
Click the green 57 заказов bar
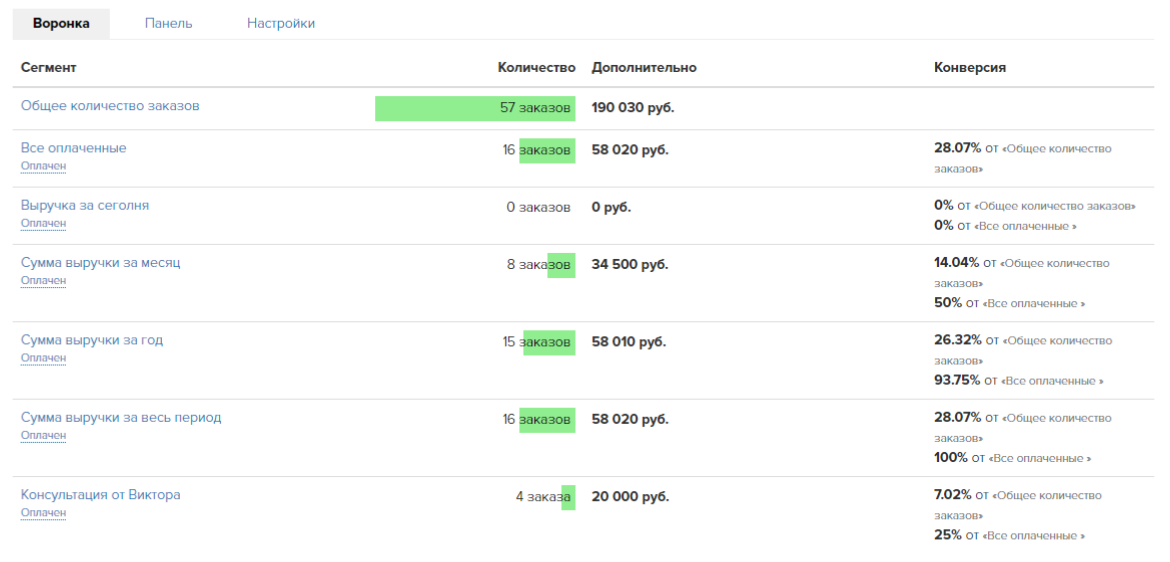click(x=475, y=108)
